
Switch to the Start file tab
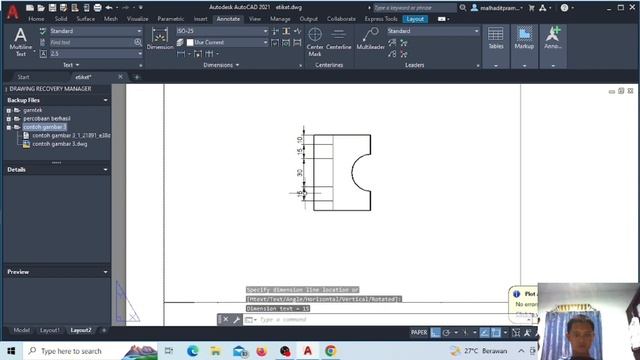(x=24, y=77)
